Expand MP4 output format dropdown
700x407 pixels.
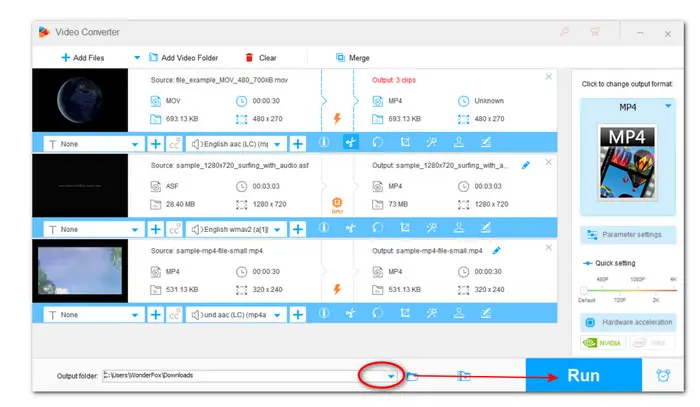point(668,106)
